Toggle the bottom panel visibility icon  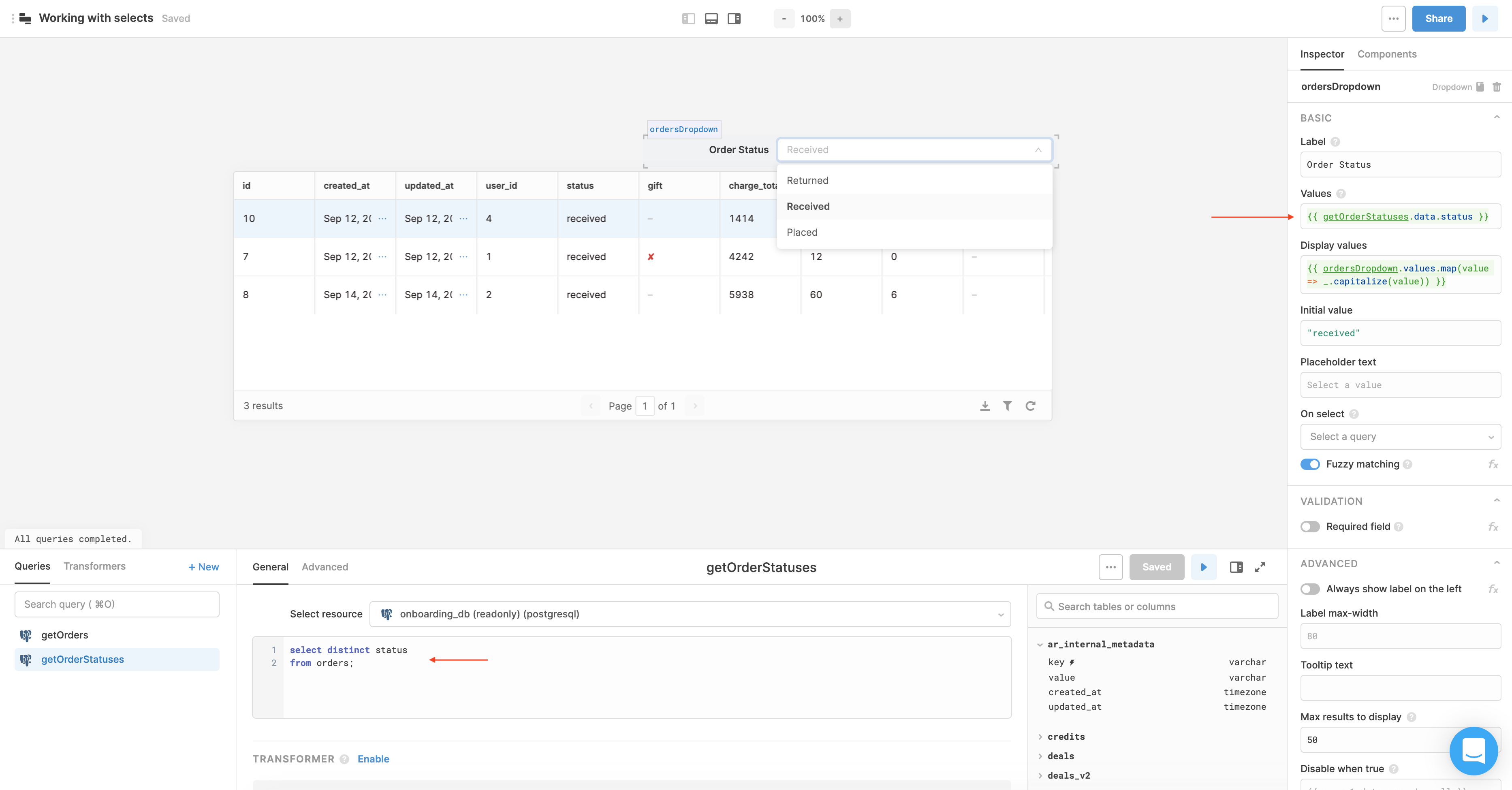coord(711,18)
